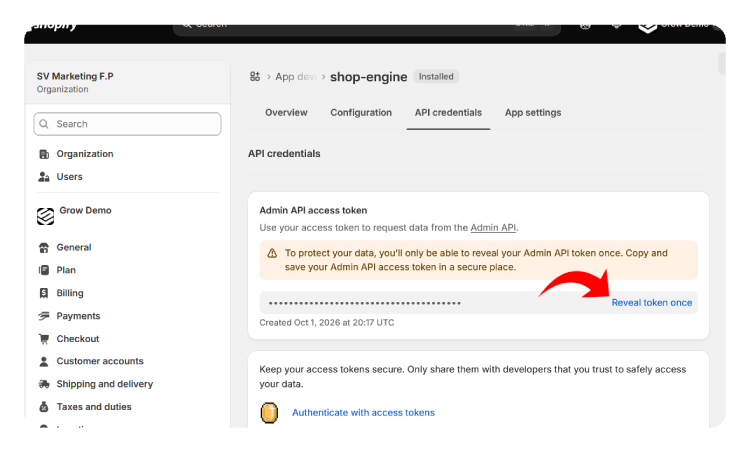Screen dimensions: 750x452
Task: Click the Checkout cart icon
Action: tap(44, 339)
